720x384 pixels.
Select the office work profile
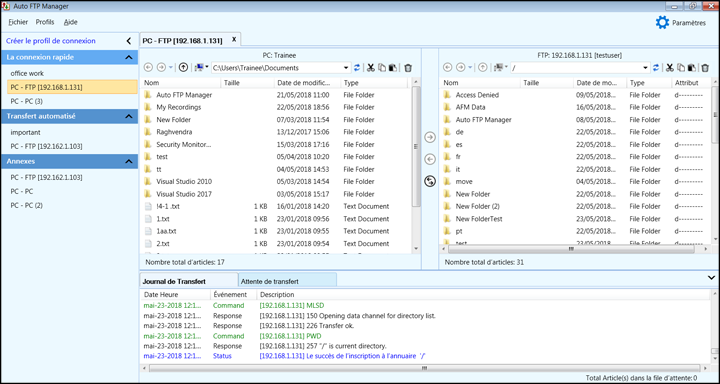point(27,73)
